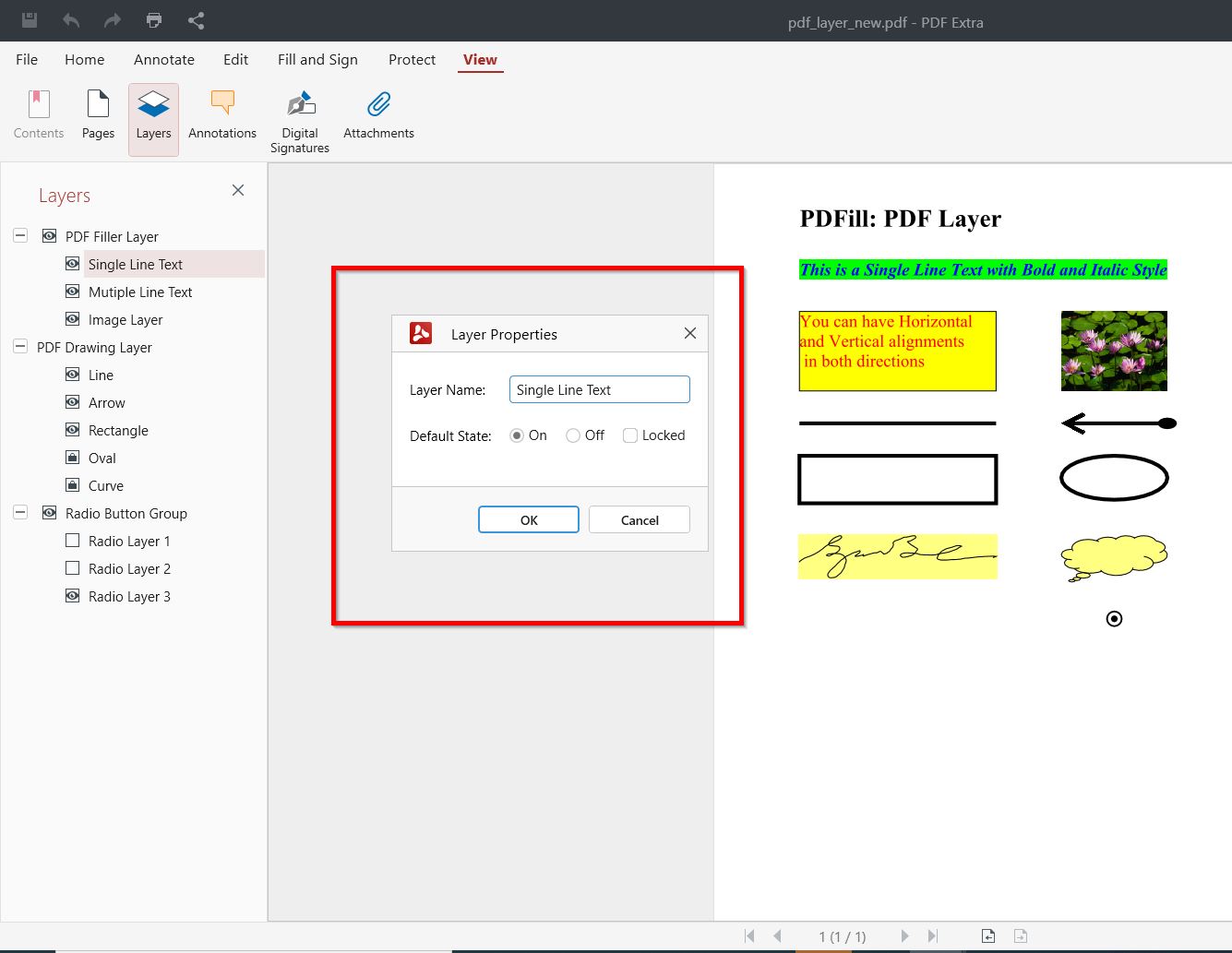Switch to the Protect tab
This screenshot has width=1232, height=953.
(x=411, y=59)
